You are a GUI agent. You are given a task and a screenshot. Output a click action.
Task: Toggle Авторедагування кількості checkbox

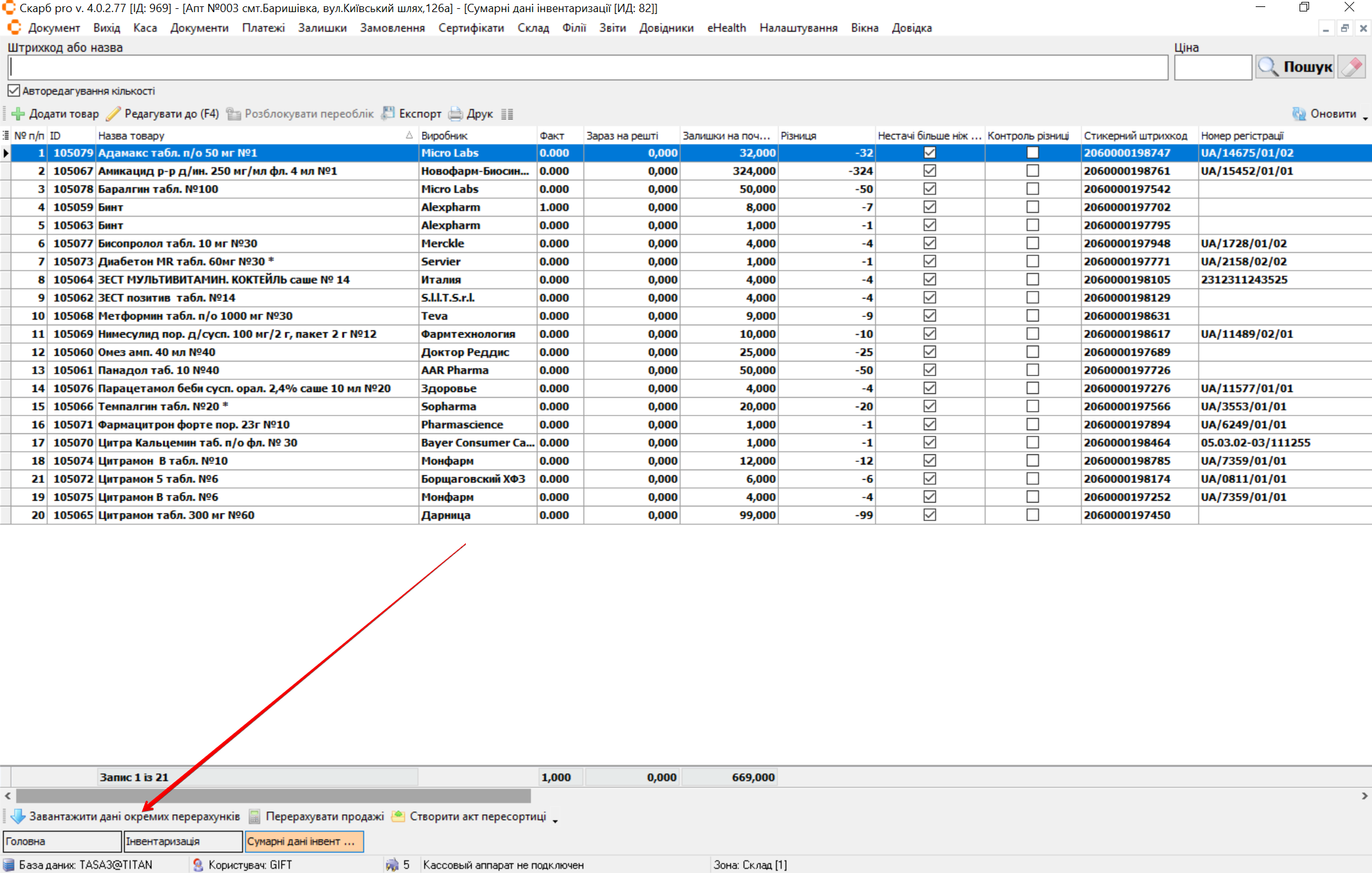click(x=14, y=91)
